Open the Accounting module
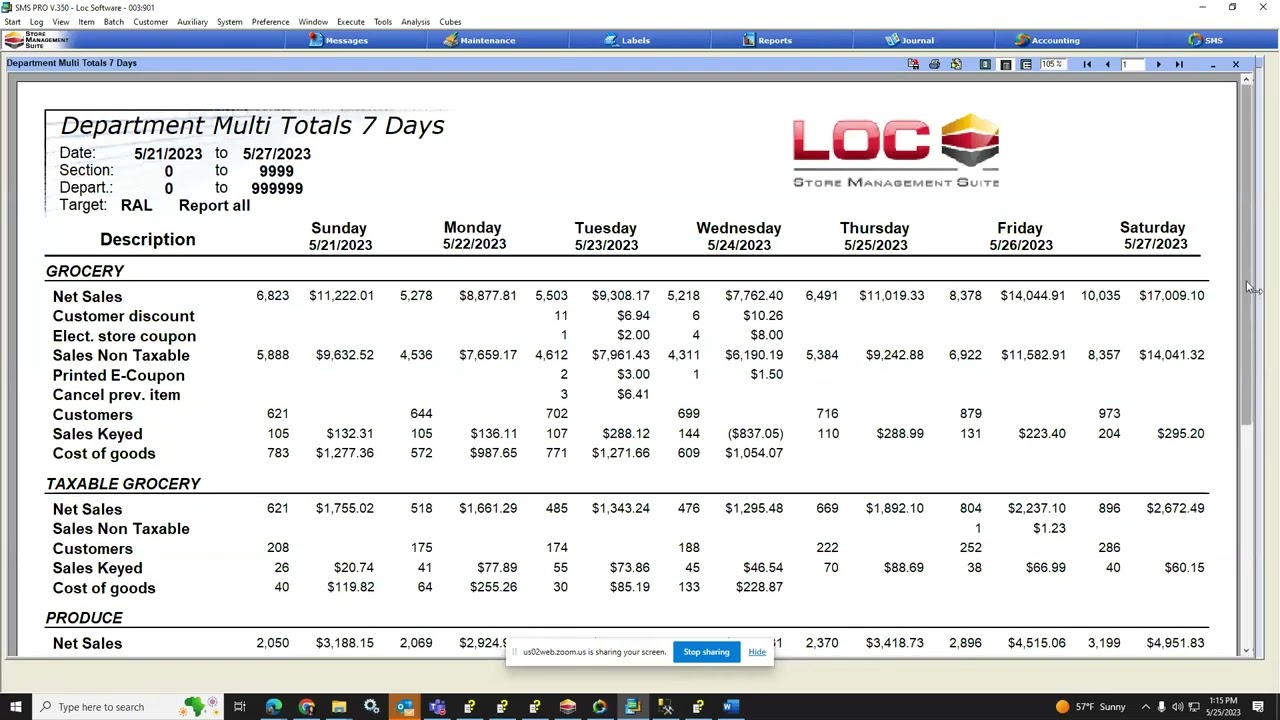This screenshot has height=720, width=1280. (x=1047, y=40)
